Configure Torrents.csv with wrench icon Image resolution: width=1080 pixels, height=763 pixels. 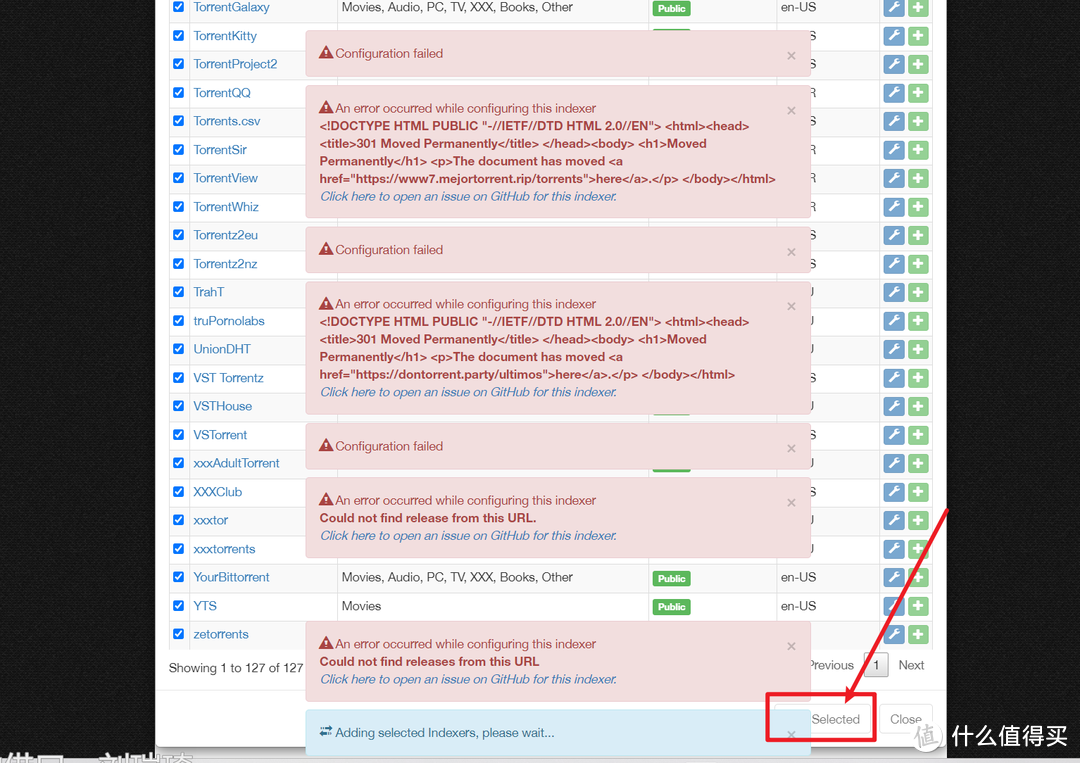point(893,121)
